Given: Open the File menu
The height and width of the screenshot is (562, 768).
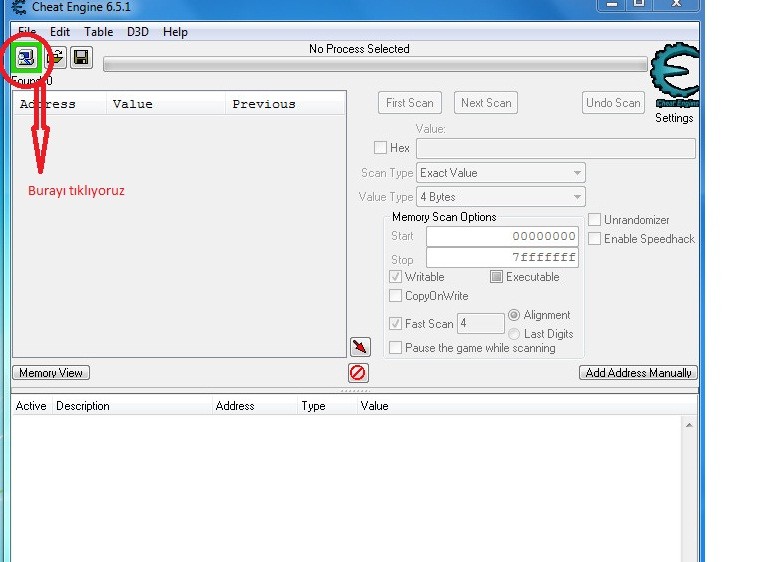Looking at the screenshot, I should click(27, 32).
